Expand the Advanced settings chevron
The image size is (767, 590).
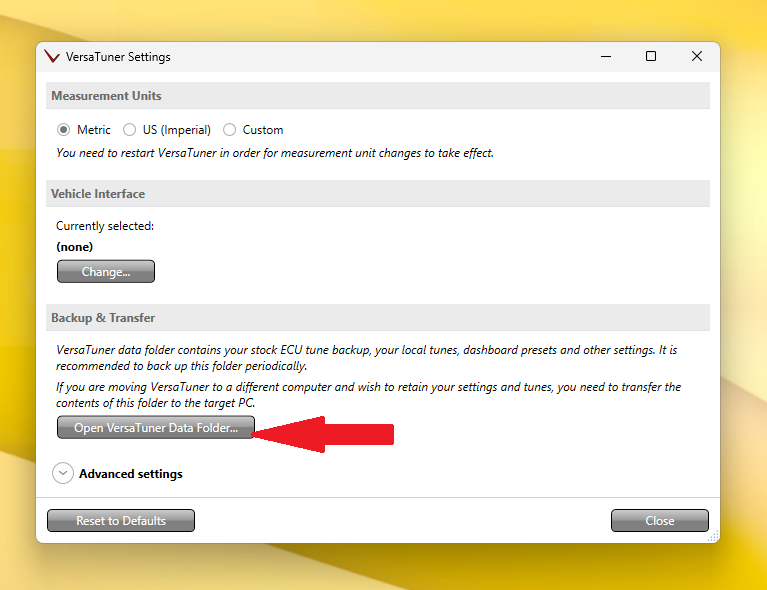63,473
